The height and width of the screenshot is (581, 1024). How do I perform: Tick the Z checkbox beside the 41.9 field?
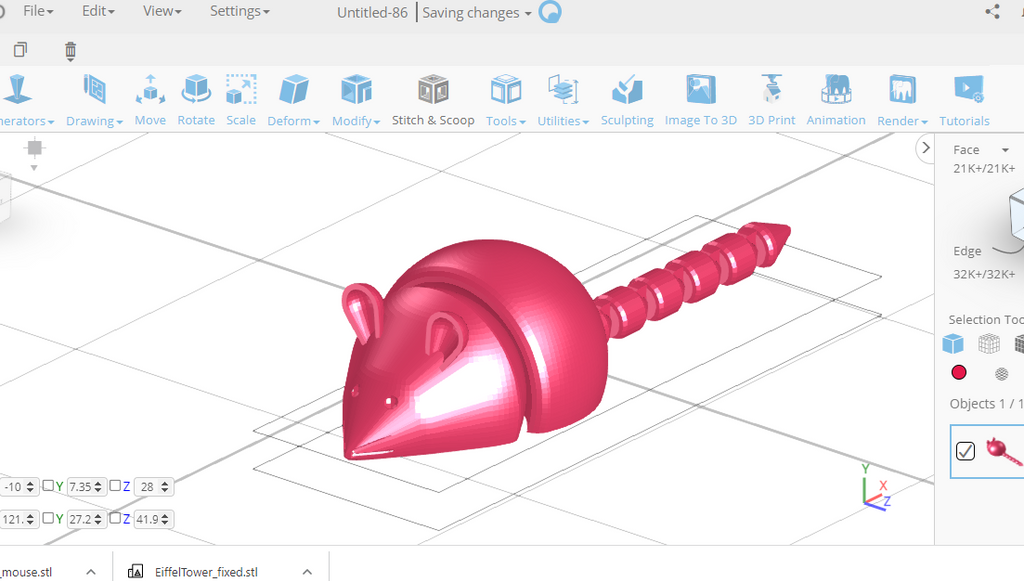pos(115,518)
